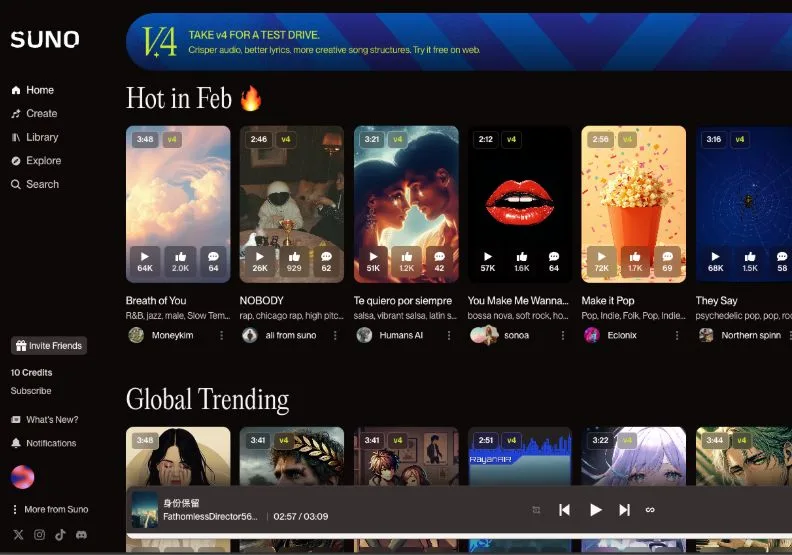Open comments on NOBODY
The height and width of the screenshot is (555, 792).
click(326, 262)
